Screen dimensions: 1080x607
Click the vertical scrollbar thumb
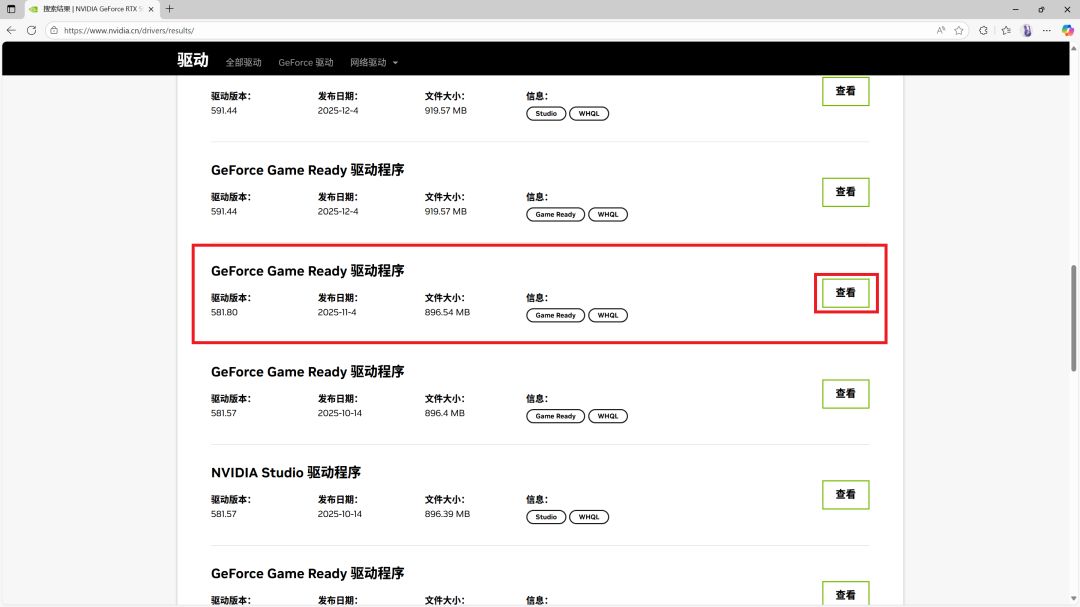pyautogui.click(x=1073, y=318)
